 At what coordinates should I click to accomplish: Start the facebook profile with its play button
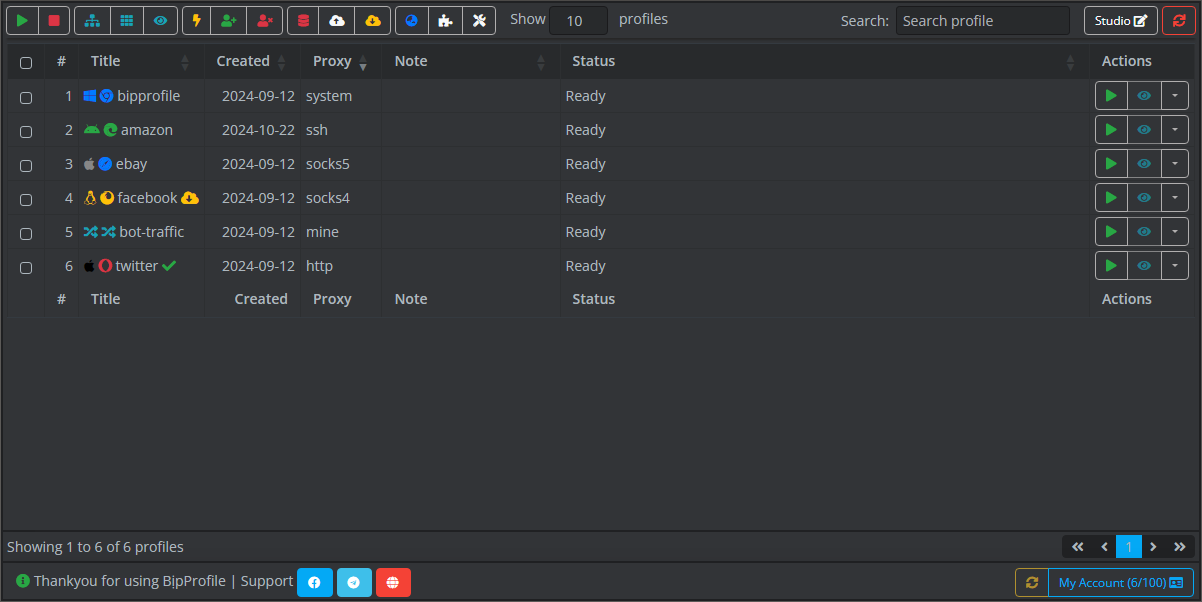(x=1111, y=198)
